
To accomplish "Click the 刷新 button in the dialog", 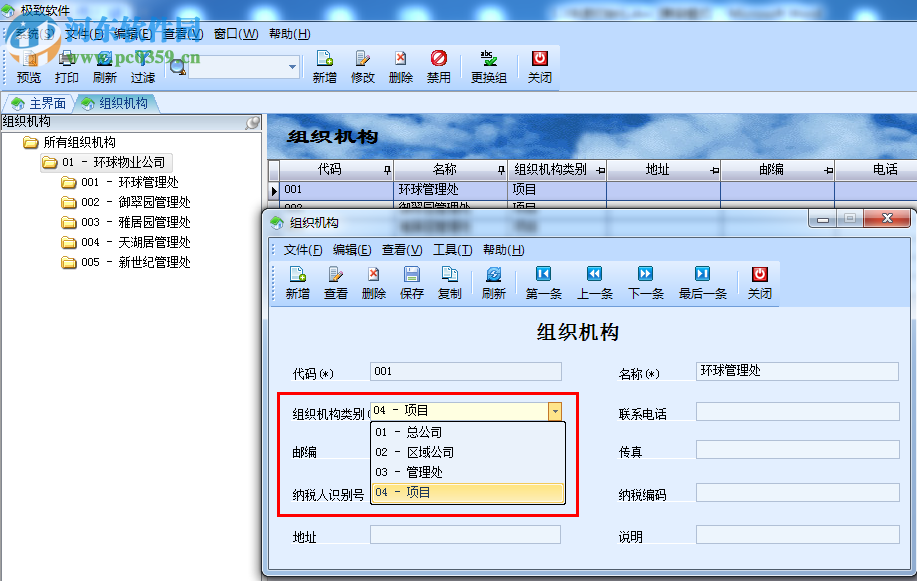I will coord(492,283).
